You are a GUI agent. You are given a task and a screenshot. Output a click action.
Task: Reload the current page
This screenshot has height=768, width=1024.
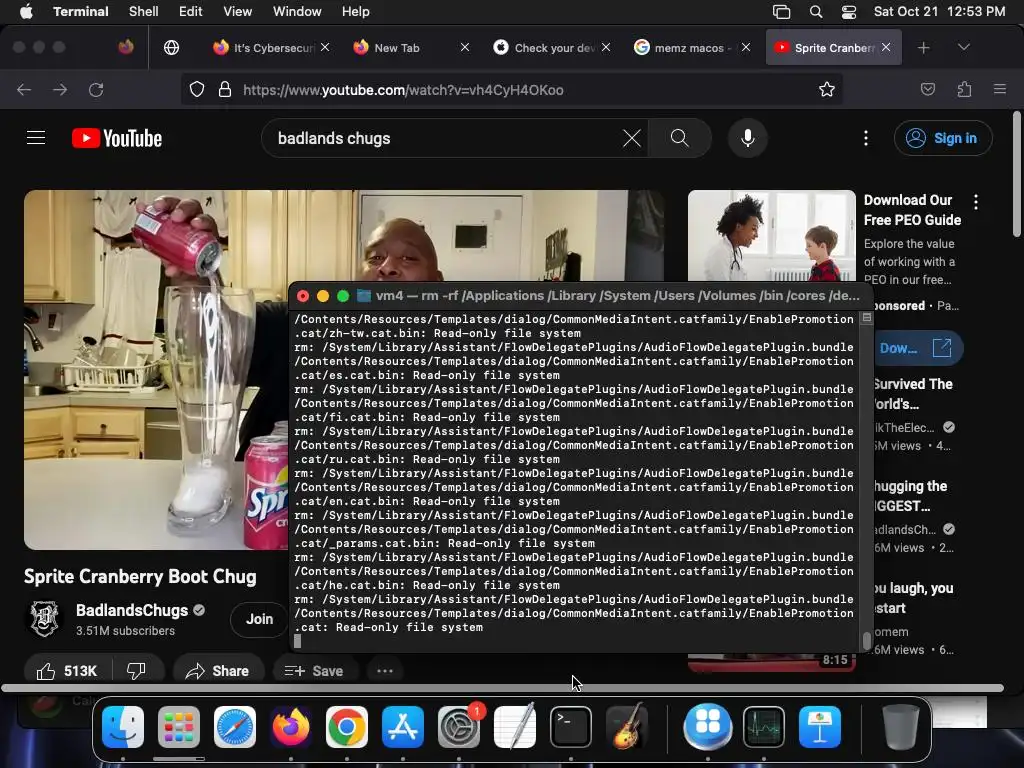(x=97, y=89)
